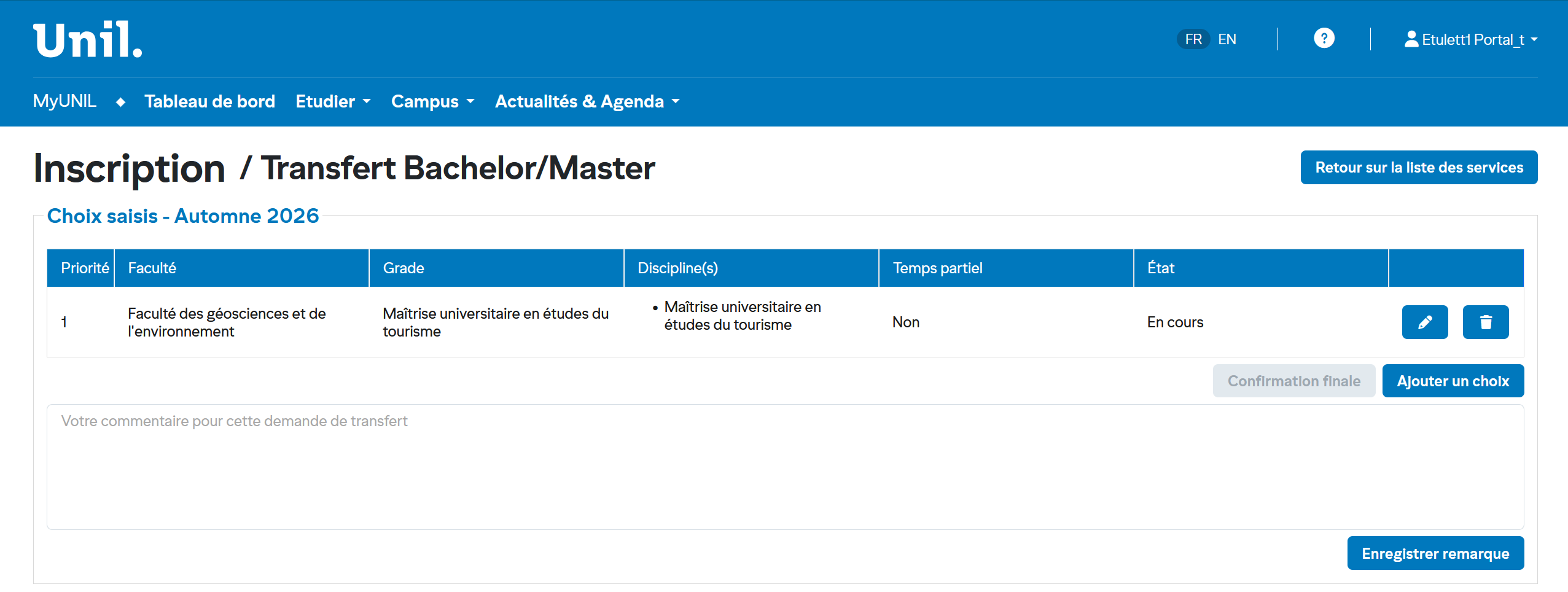Edit the tourism master choice with pencil icon
Image resolution: width=1568 pixels, height=592 pixels.
1424,322
